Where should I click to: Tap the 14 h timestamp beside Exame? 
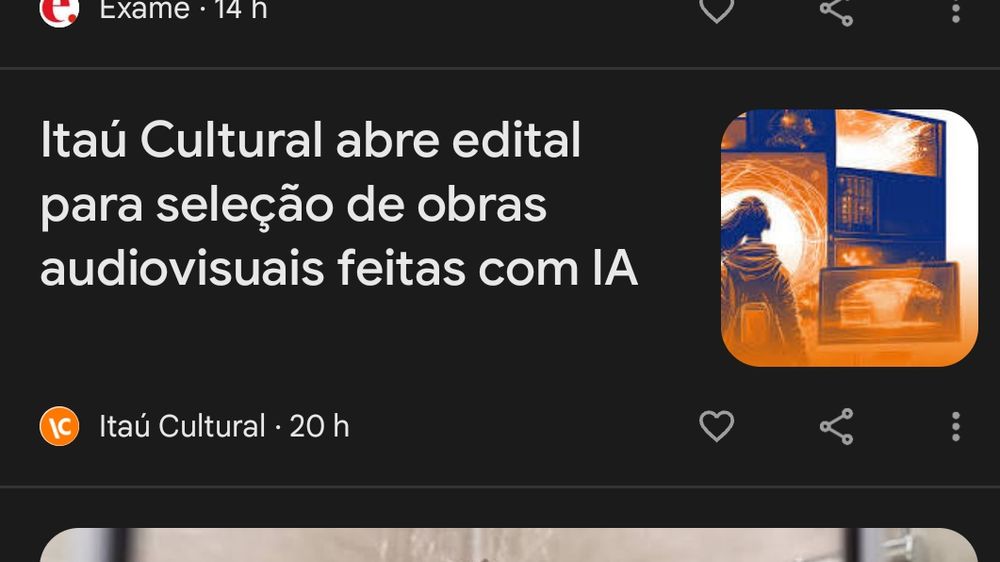coord(240,10)
